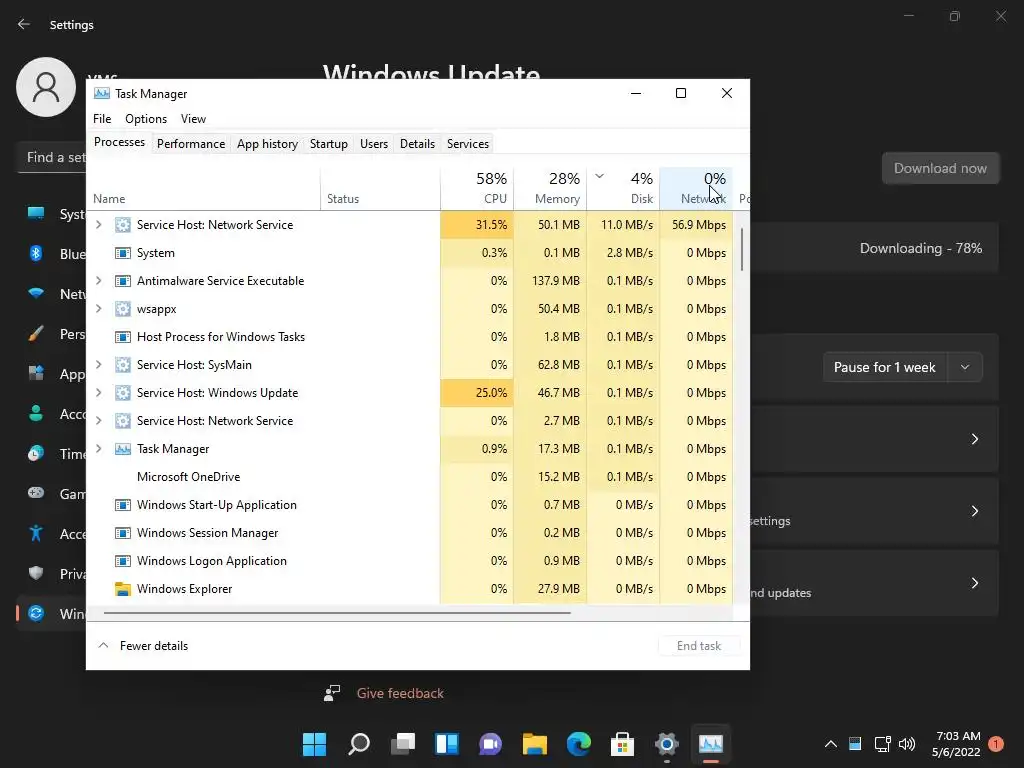
Task: Open Task View from the taskbar
Action: tap(403, 744)
